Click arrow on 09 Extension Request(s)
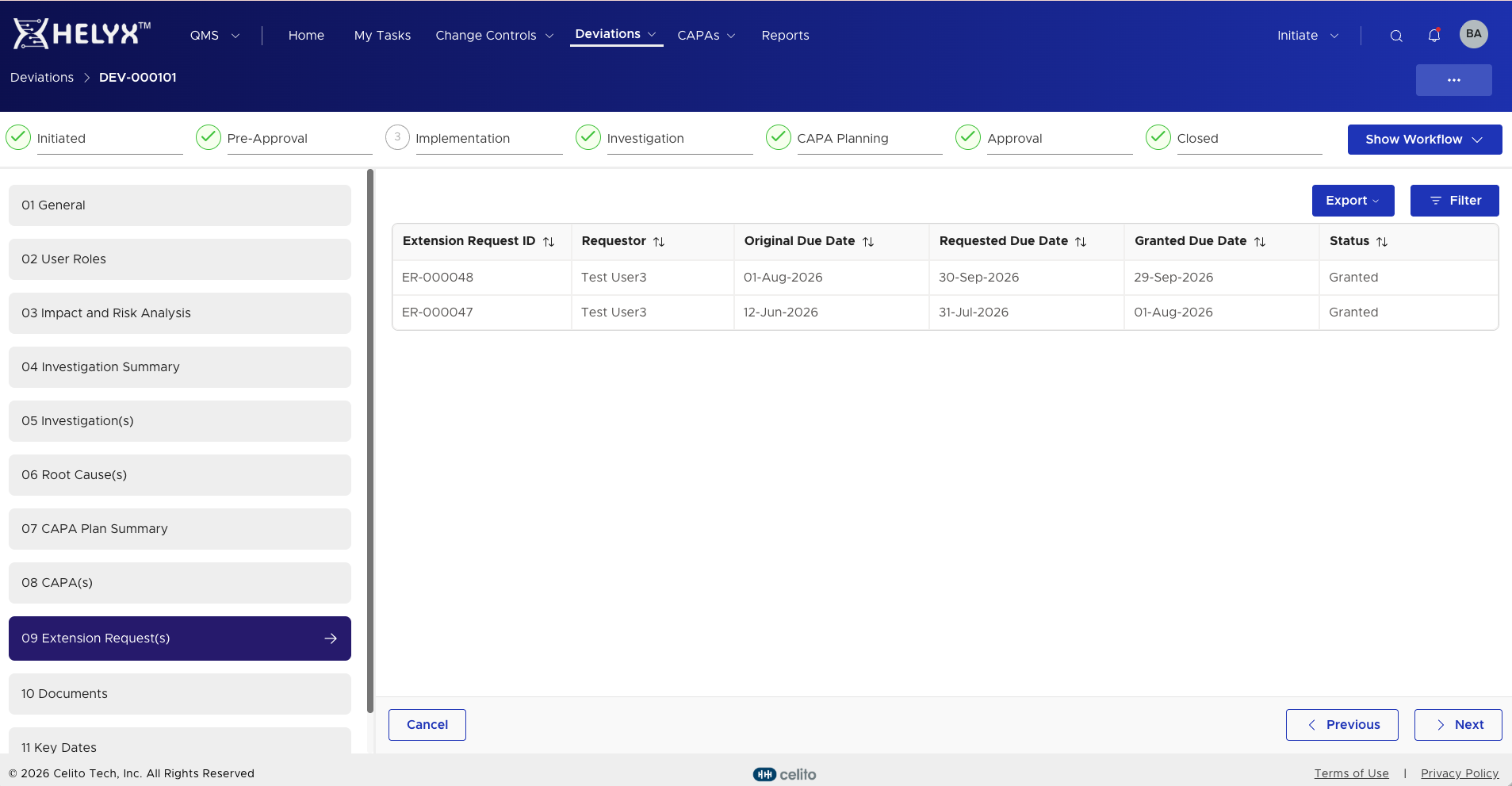 (331, 638)
